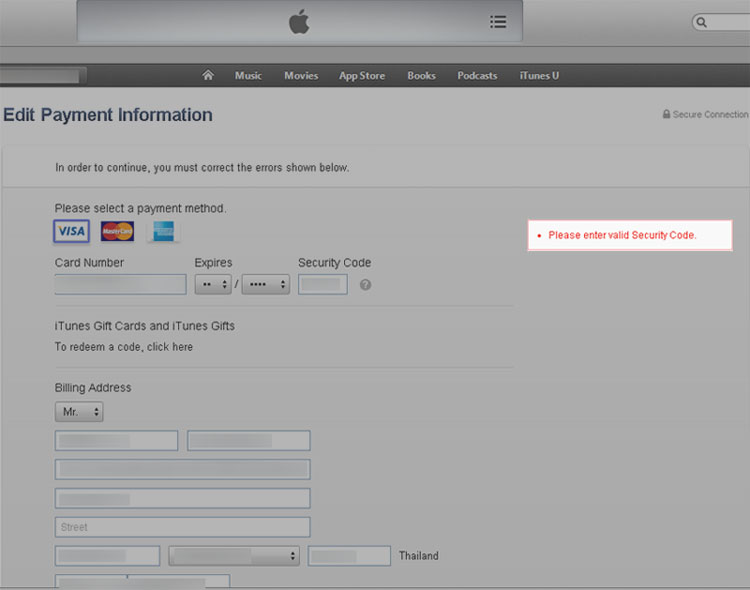The height and width of the screenshot is (590, 750).
Task: Click the first full-width billing address field
Action: pyautogui.click(x=183, y=469)
